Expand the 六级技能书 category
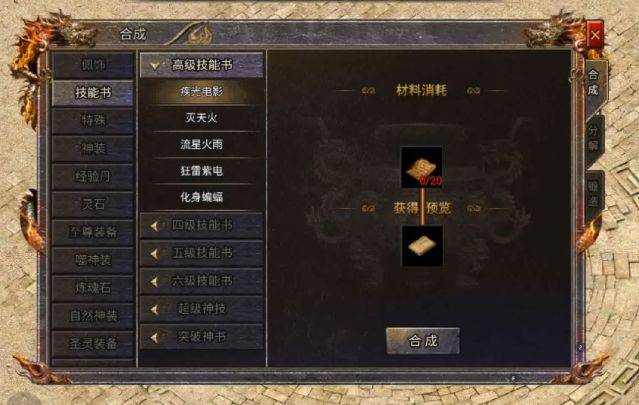Viewport: 639px width, 405px height. click(201, 281)
